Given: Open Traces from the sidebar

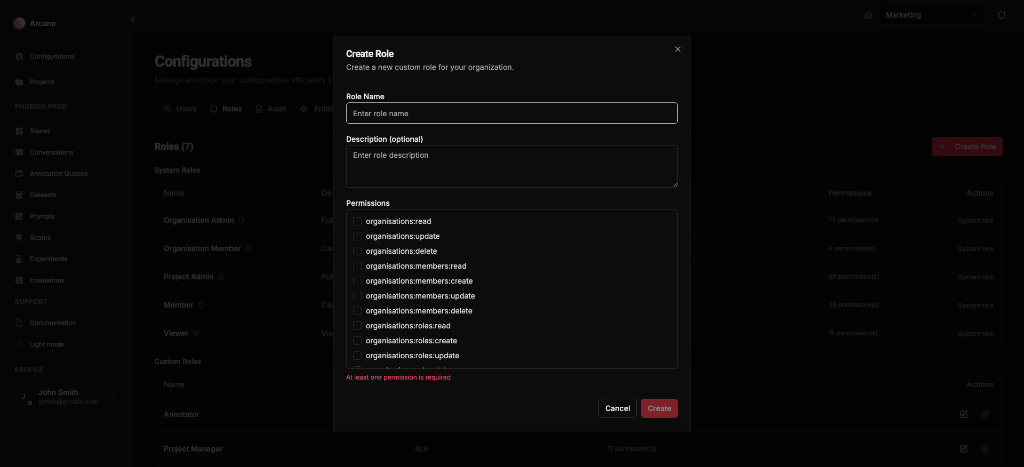Looking at the screenshot, I should click(40, 131).
